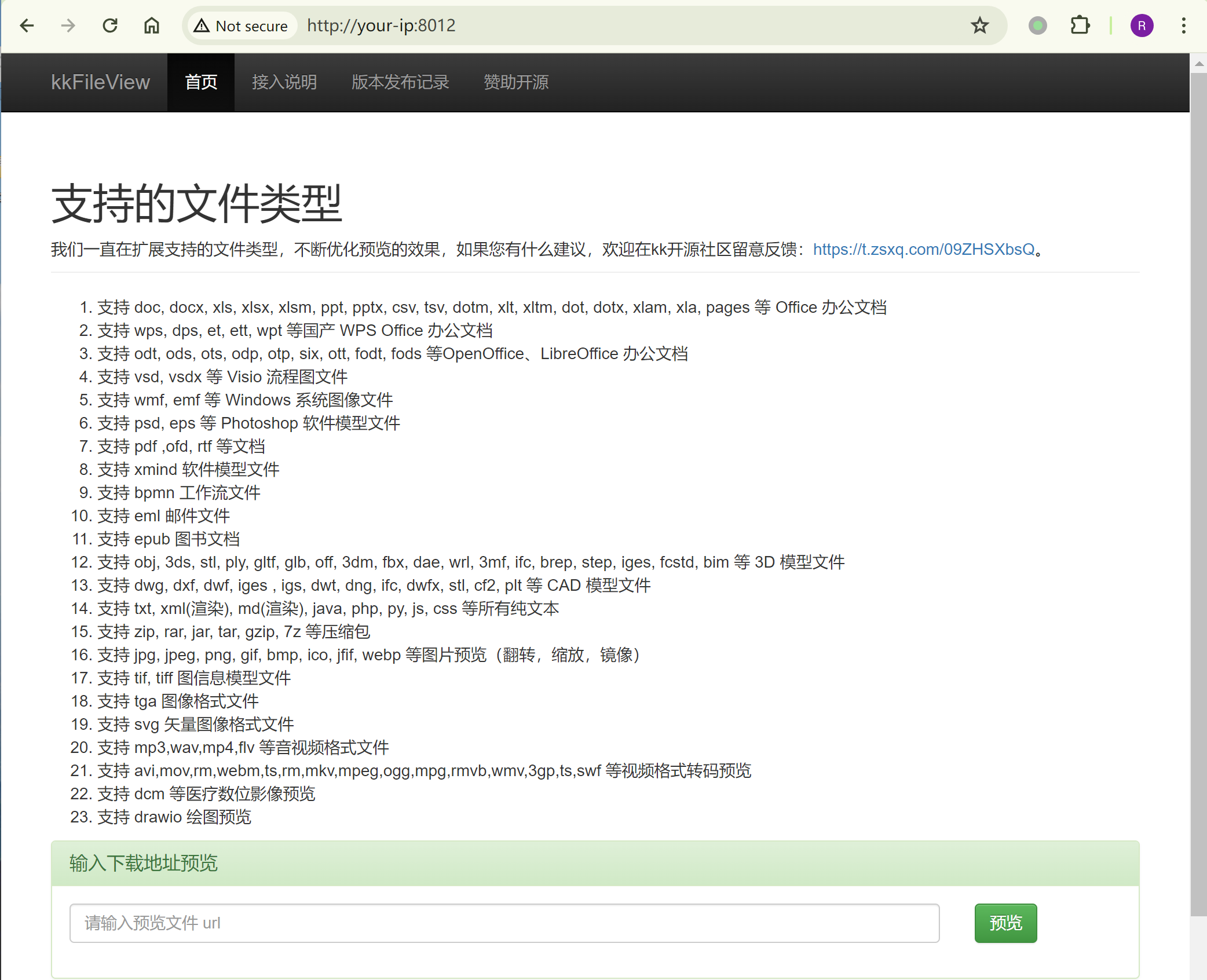Switch to 首页 tab
Viewport: 1207px width, 980px height.
click(201, 82)
